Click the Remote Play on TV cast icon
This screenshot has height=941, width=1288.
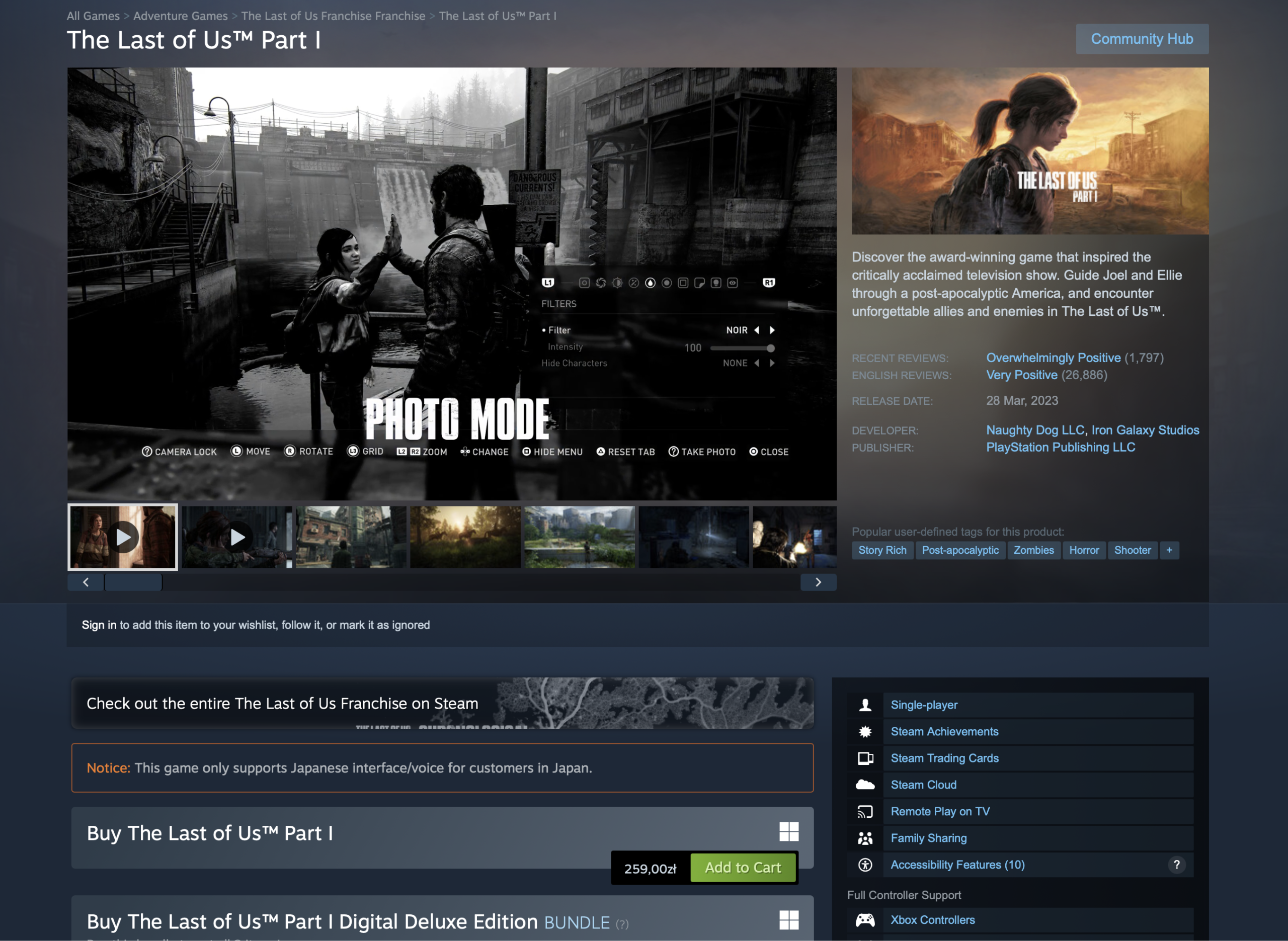click(865, 812)
